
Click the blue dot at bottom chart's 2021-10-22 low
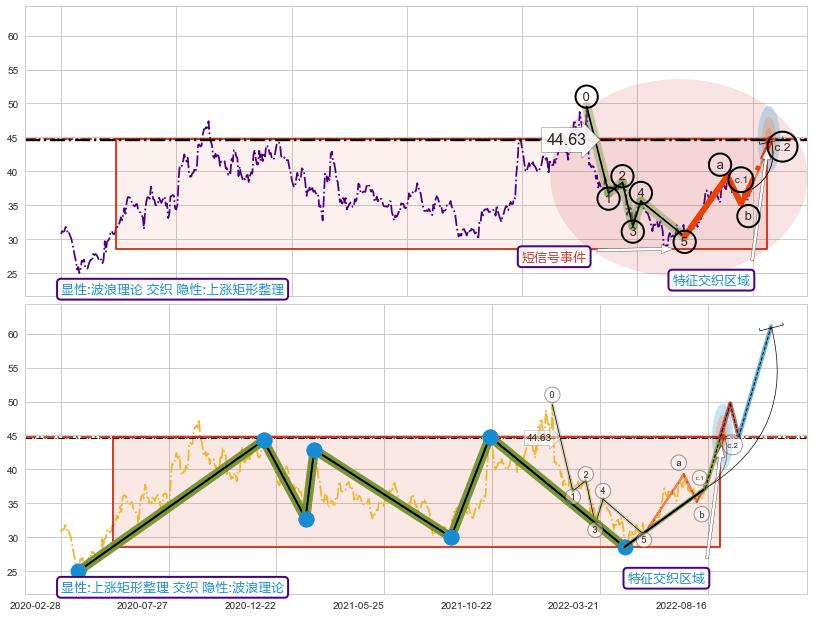(451, 537)
